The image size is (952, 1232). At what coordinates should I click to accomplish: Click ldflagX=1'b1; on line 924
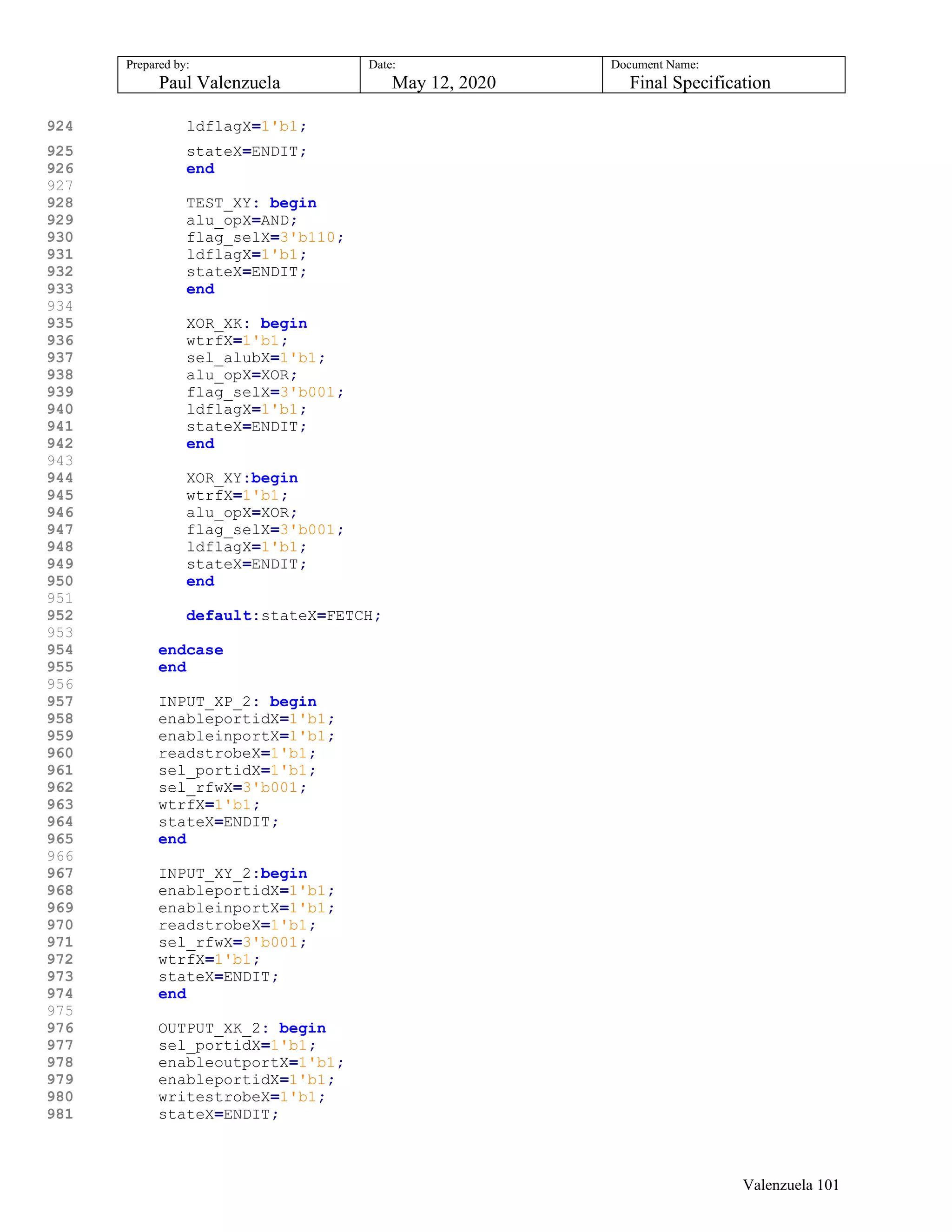click(246, 126)
